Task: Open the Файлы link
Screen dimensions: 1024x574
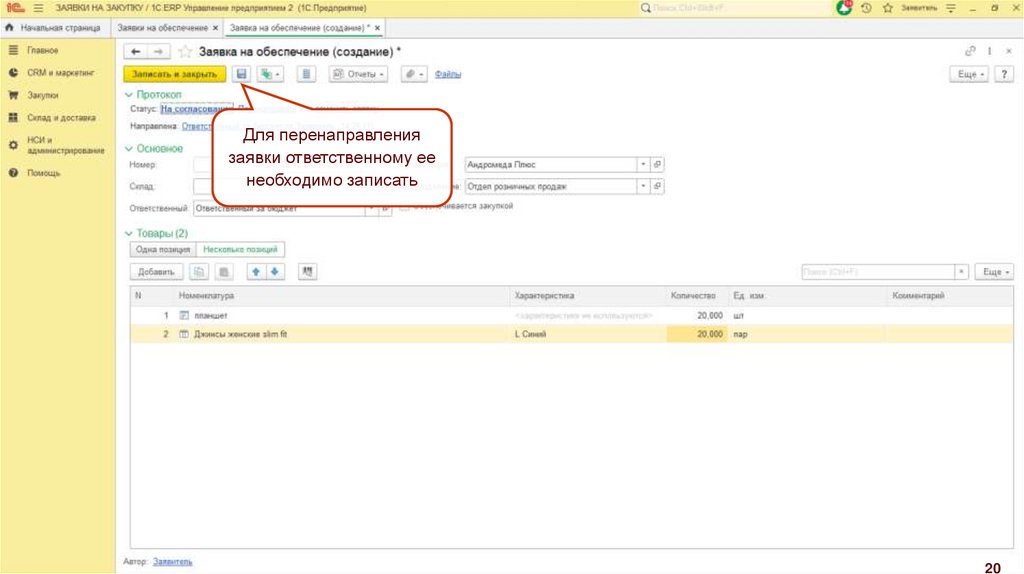Action: [x=448, y=74]
